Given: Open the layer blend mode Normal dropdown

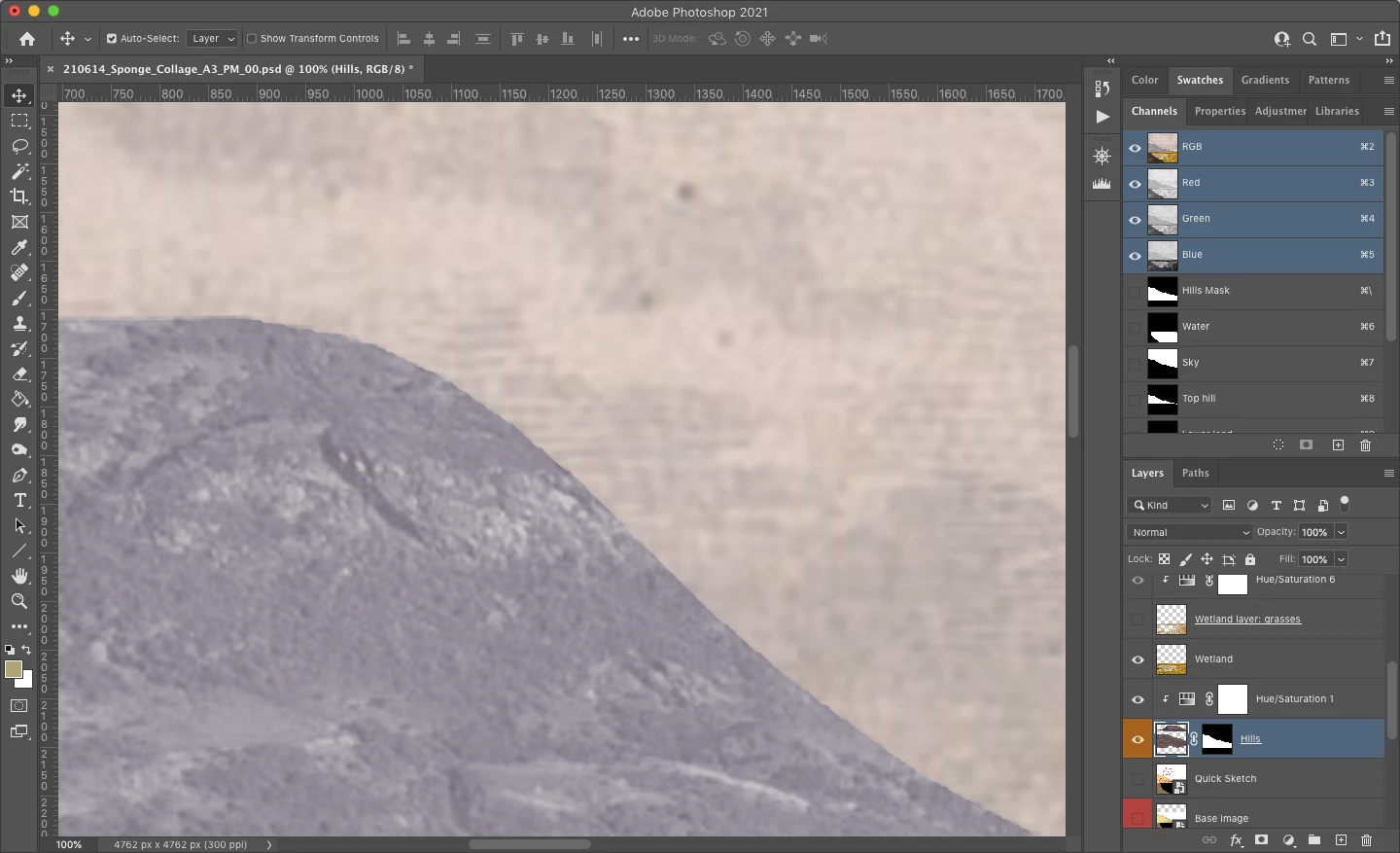Looking at the screenshot, I should [1191, 532].
